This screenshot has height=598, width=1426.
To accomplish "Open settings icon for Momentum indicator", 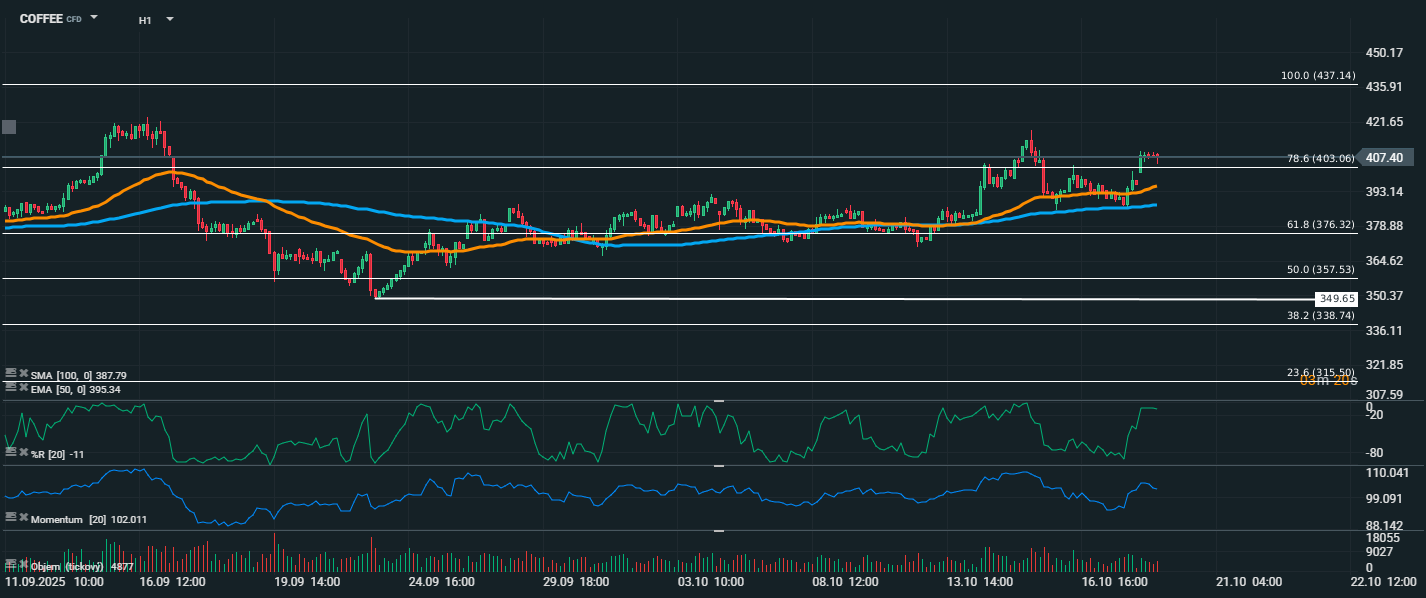I will tap(10, 518).
